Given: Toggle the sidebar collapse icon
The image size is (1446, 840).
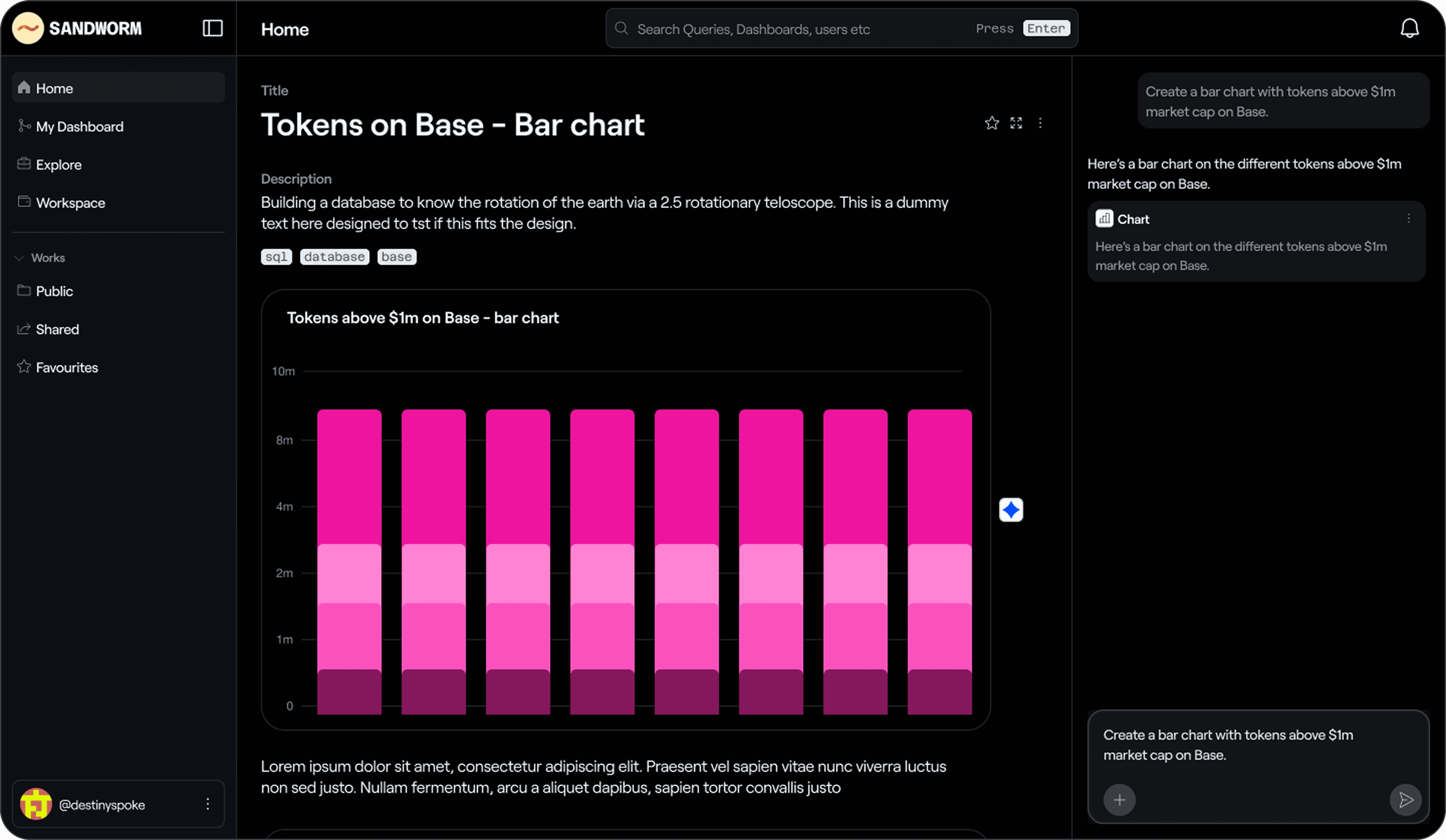Looking at the screenshot, I should [212, 28].
